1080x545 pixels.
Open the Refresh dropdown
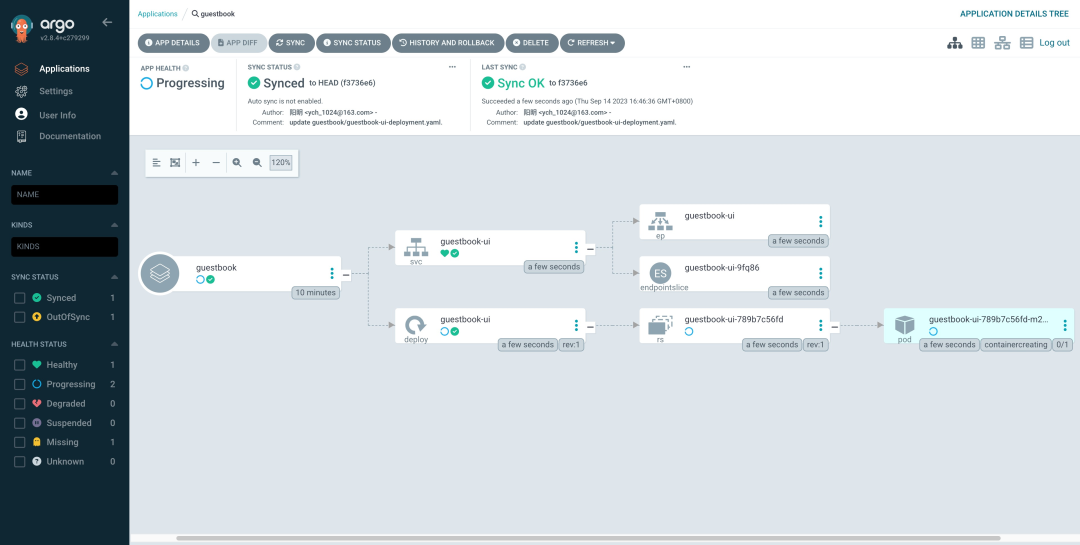point(592,43)
